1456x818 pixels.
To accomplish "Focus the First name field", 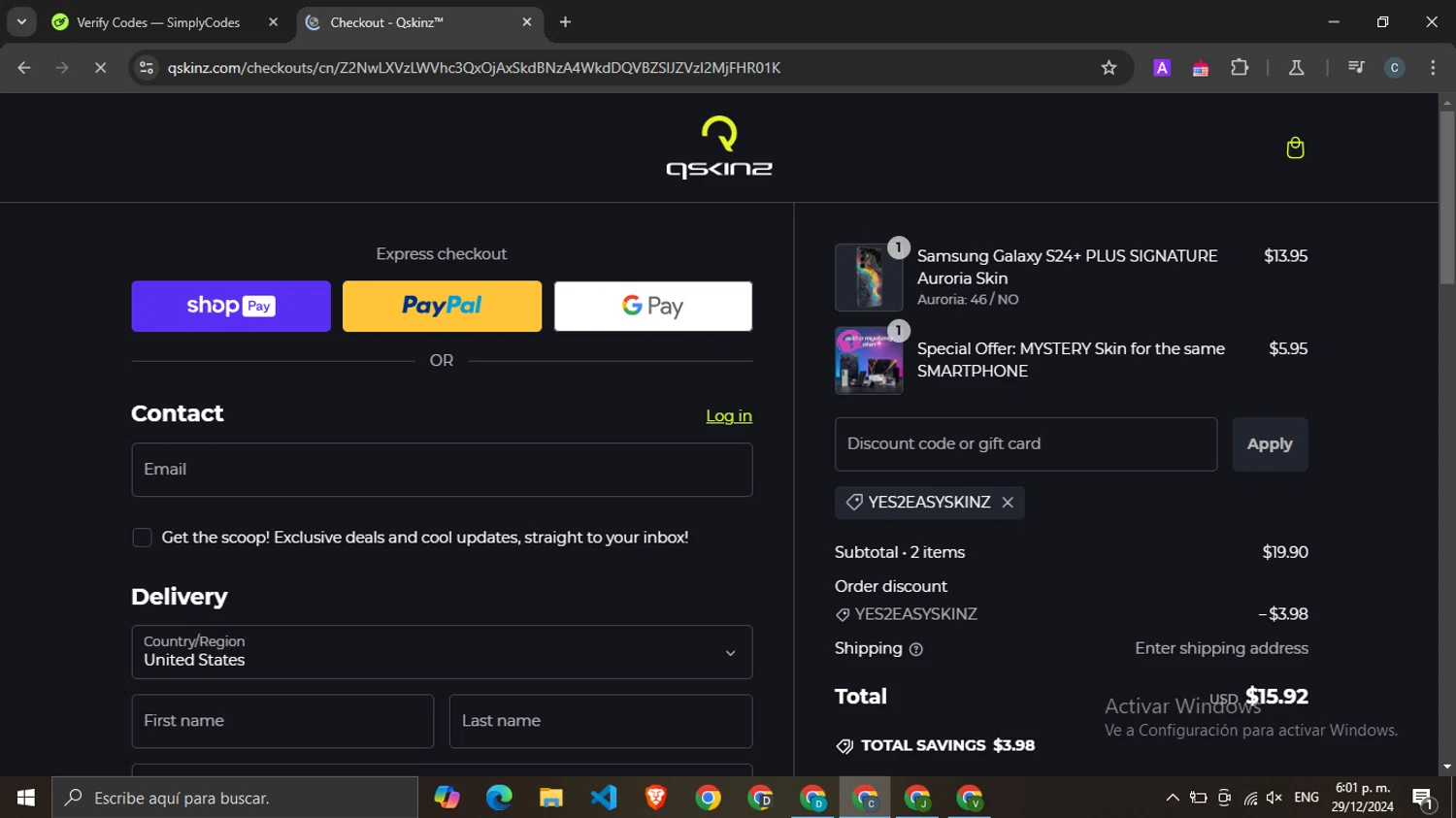I will 282,721.
